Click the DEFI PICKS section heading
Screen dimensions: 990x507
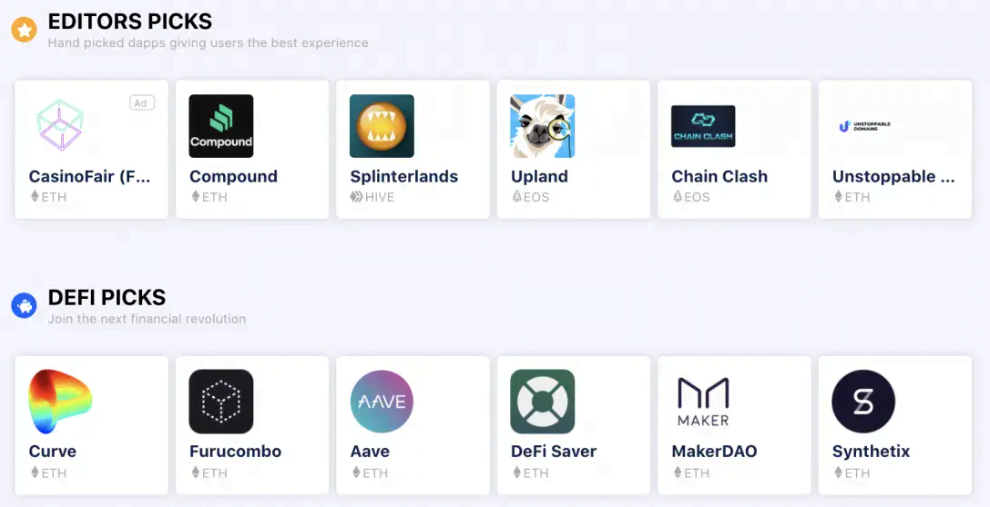(107, 297)
